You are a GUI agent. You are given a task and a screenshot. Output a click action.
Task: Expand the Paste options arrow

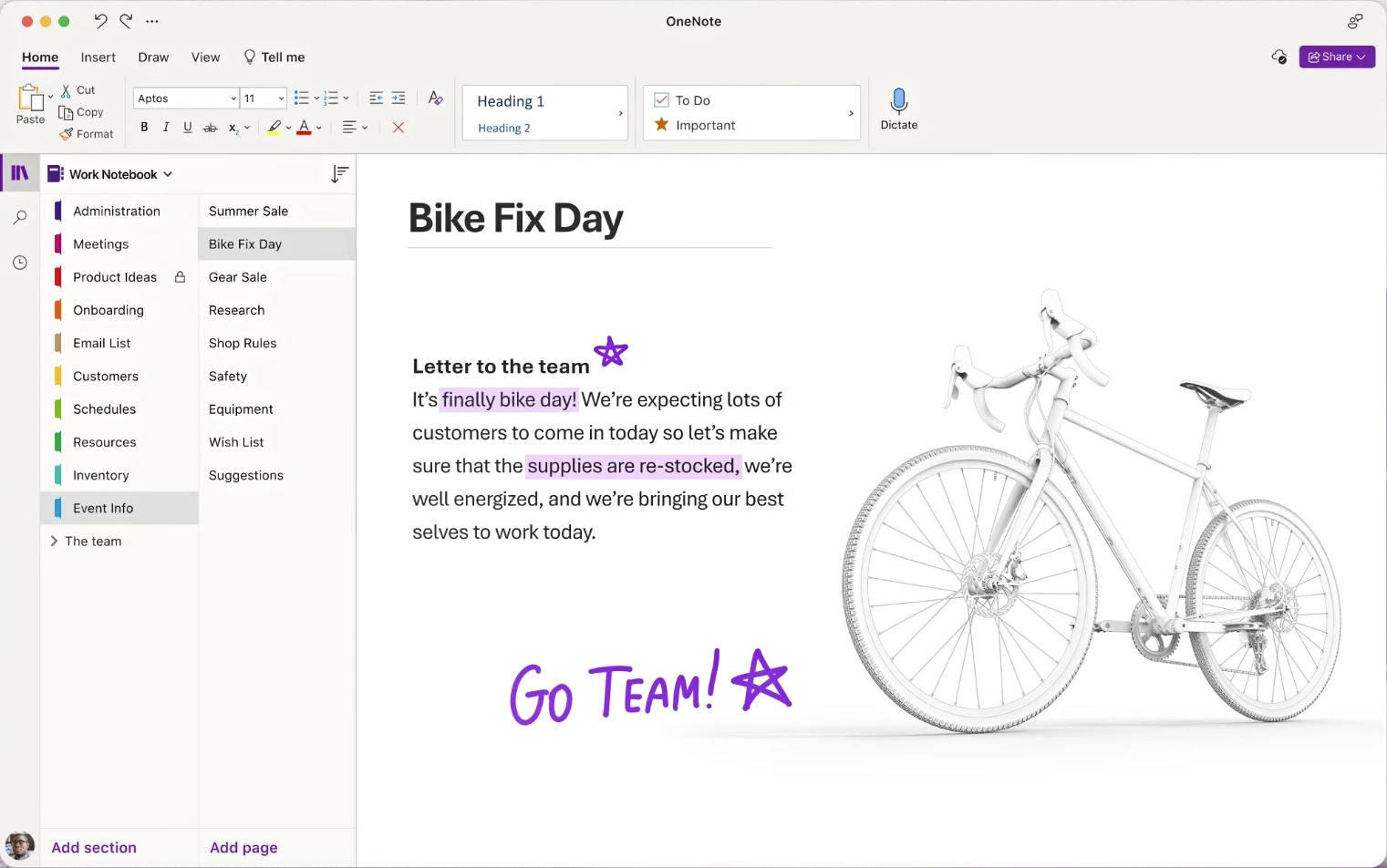(50, 96)
